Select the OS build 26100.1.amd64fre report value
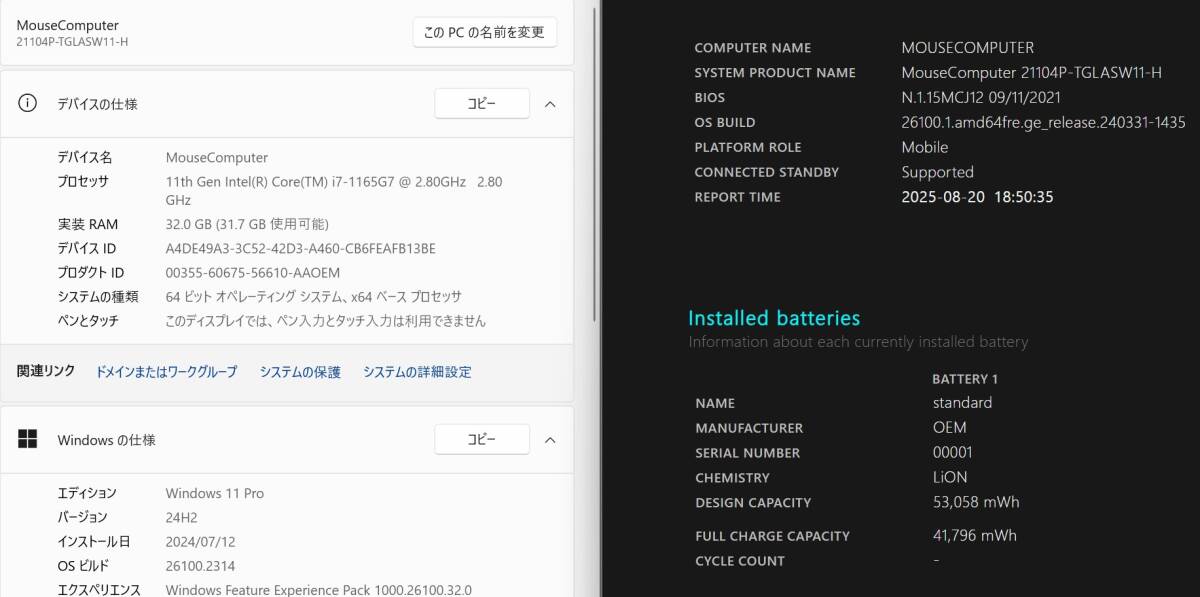Screen dimensions: 1200x597 (x=1043, y=122)
